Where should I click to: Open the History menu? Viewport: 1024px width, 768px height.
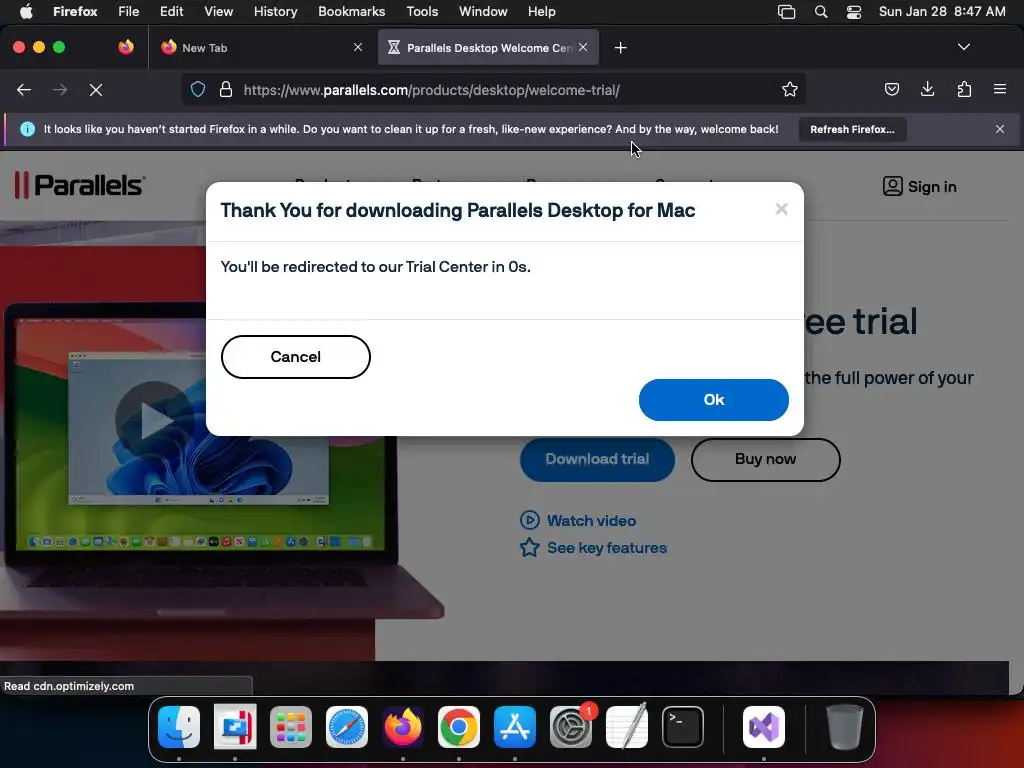[x=276, y=12]
